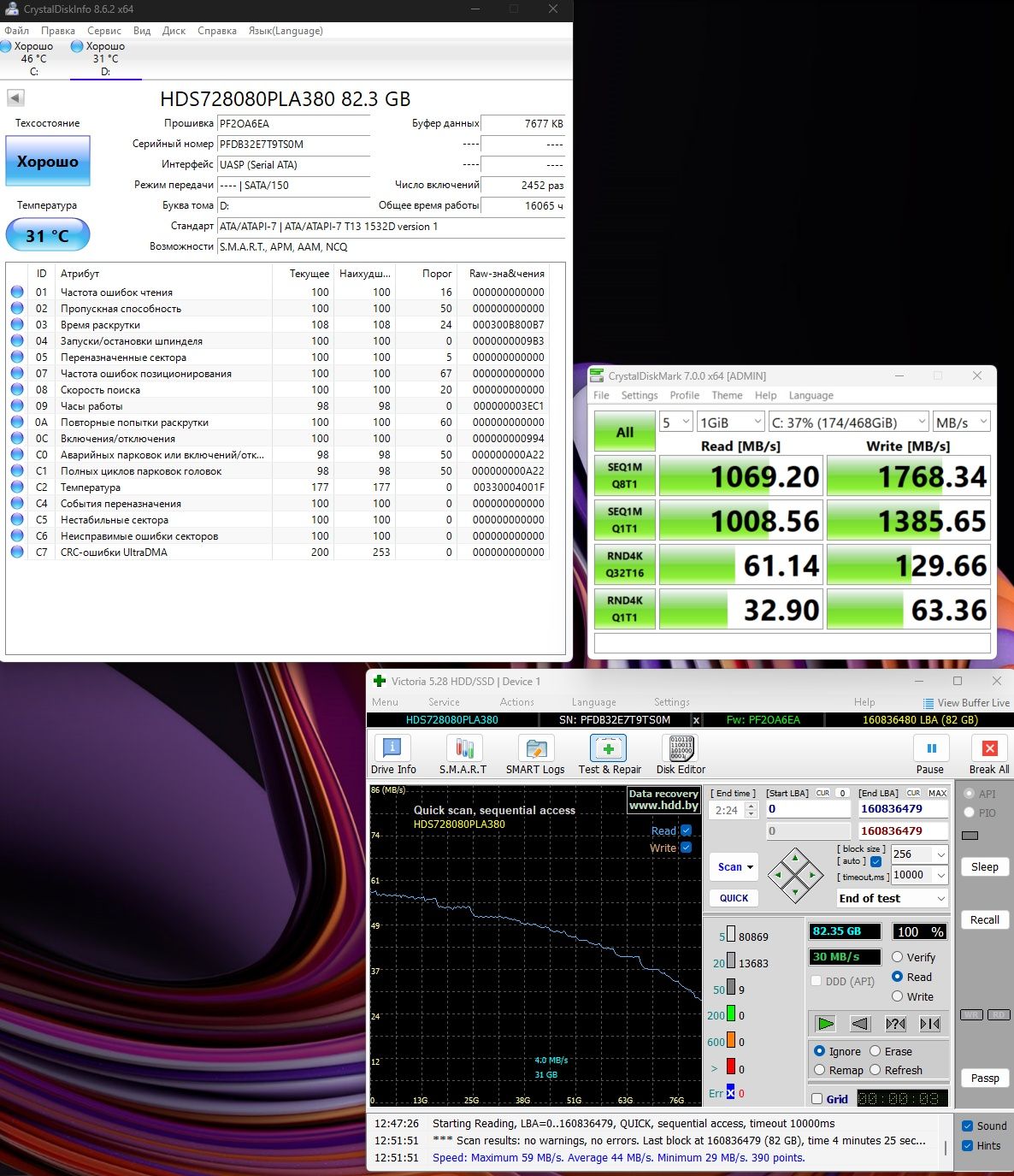Click the Victoria green cross title icon
This screenshot has height=1176, width=1014.
[380, 682]
